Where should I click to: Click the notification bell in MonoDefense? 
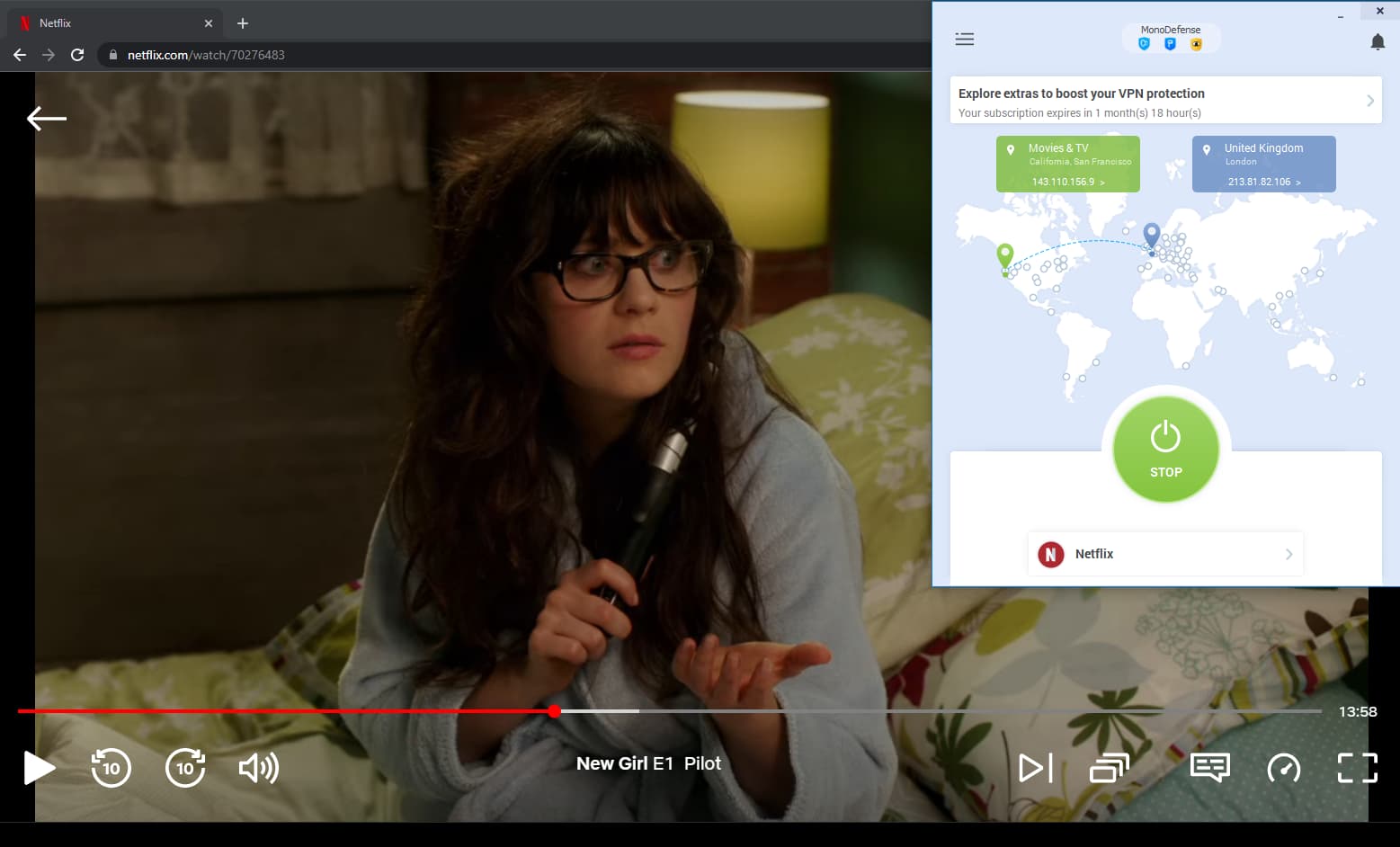(x=1377, y=41)
